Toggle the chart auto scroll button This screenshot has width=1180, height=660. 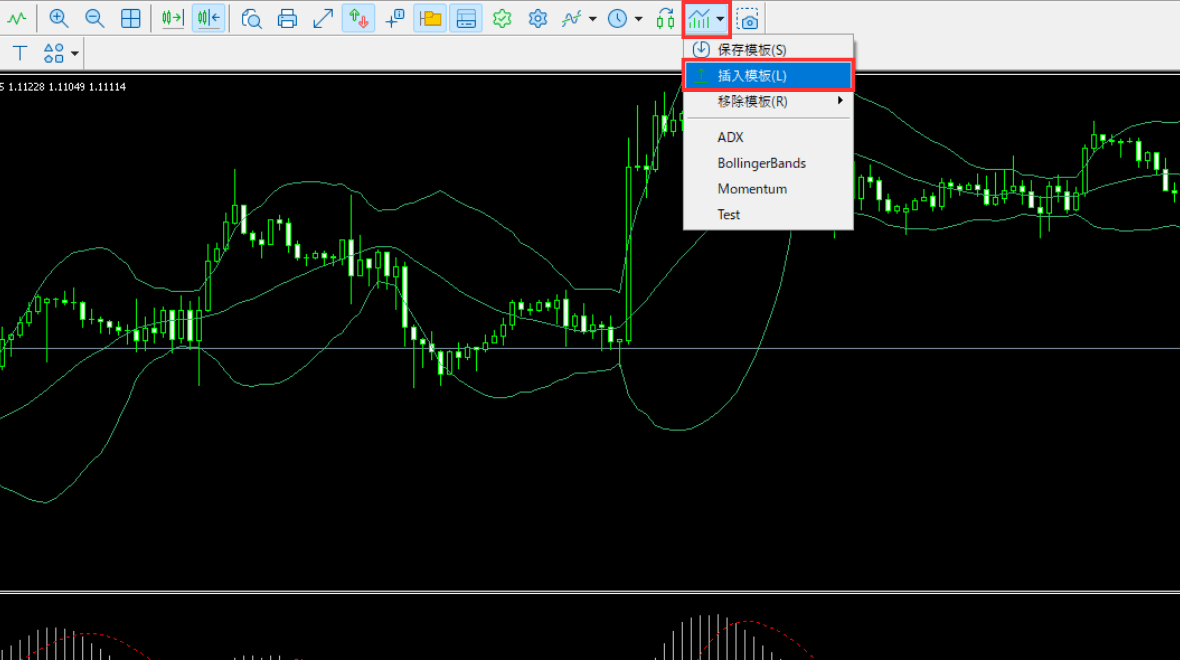173,18
